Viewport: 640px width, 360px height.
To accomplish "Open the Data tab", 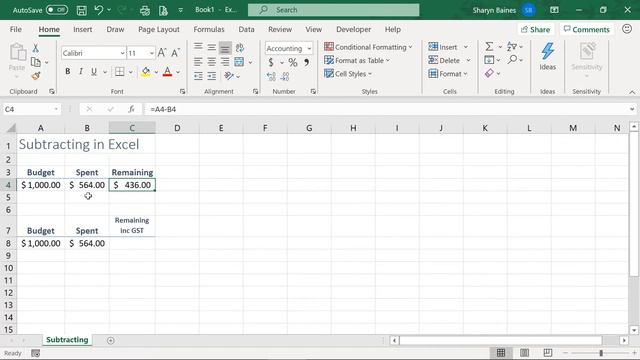I will pyautogui.click(x=246, y=29).
